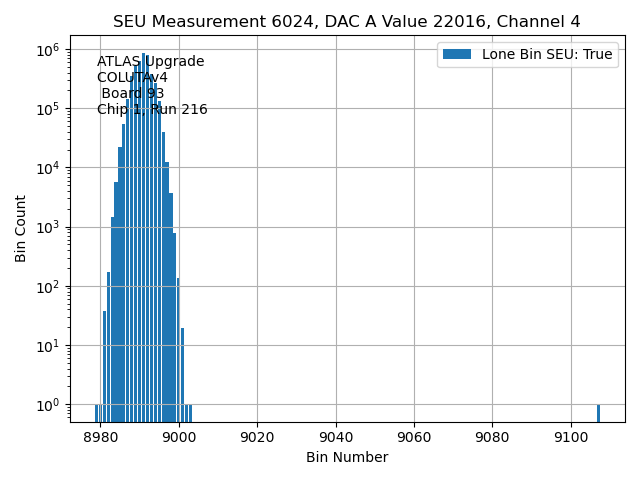Click the x-axis tick label 9080
The image size is (640, 480).
(x=492, y=438)
